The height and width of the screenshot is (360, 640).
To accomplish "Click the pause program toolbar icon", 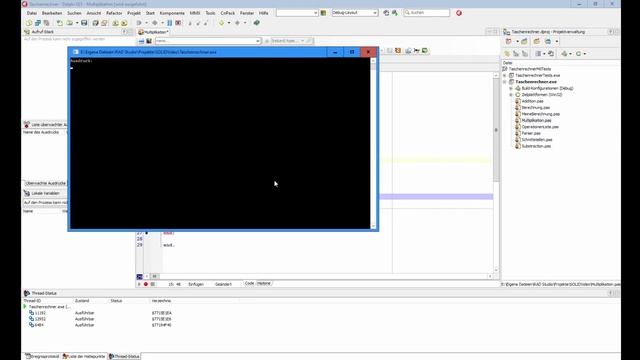I will (x=169, y=23).
